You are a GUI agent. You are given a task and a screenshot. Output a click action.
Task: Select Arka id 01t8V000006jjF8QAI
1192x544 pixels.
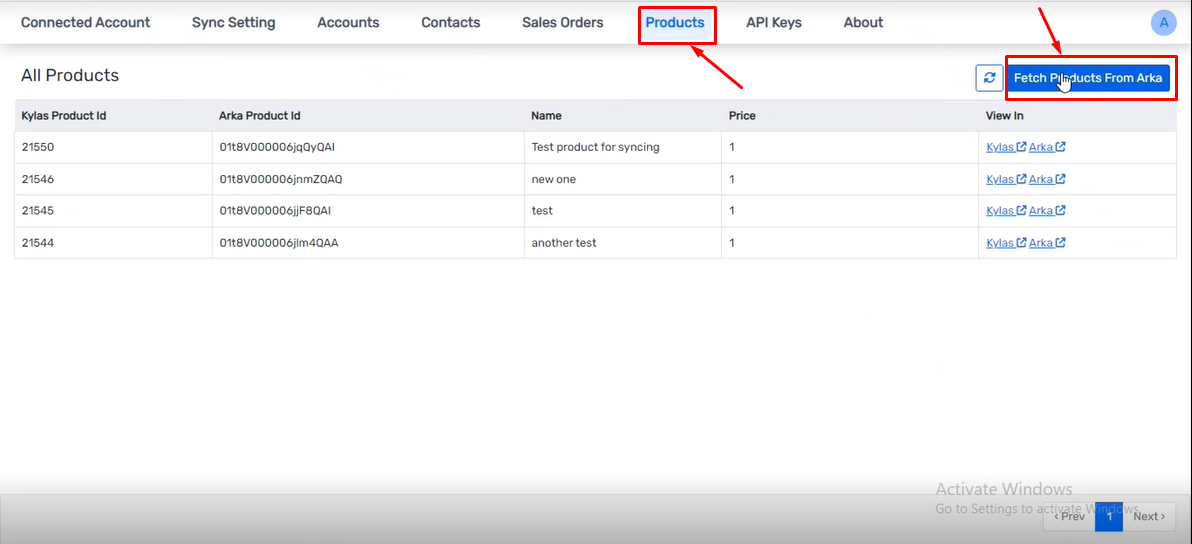[274, 210]
